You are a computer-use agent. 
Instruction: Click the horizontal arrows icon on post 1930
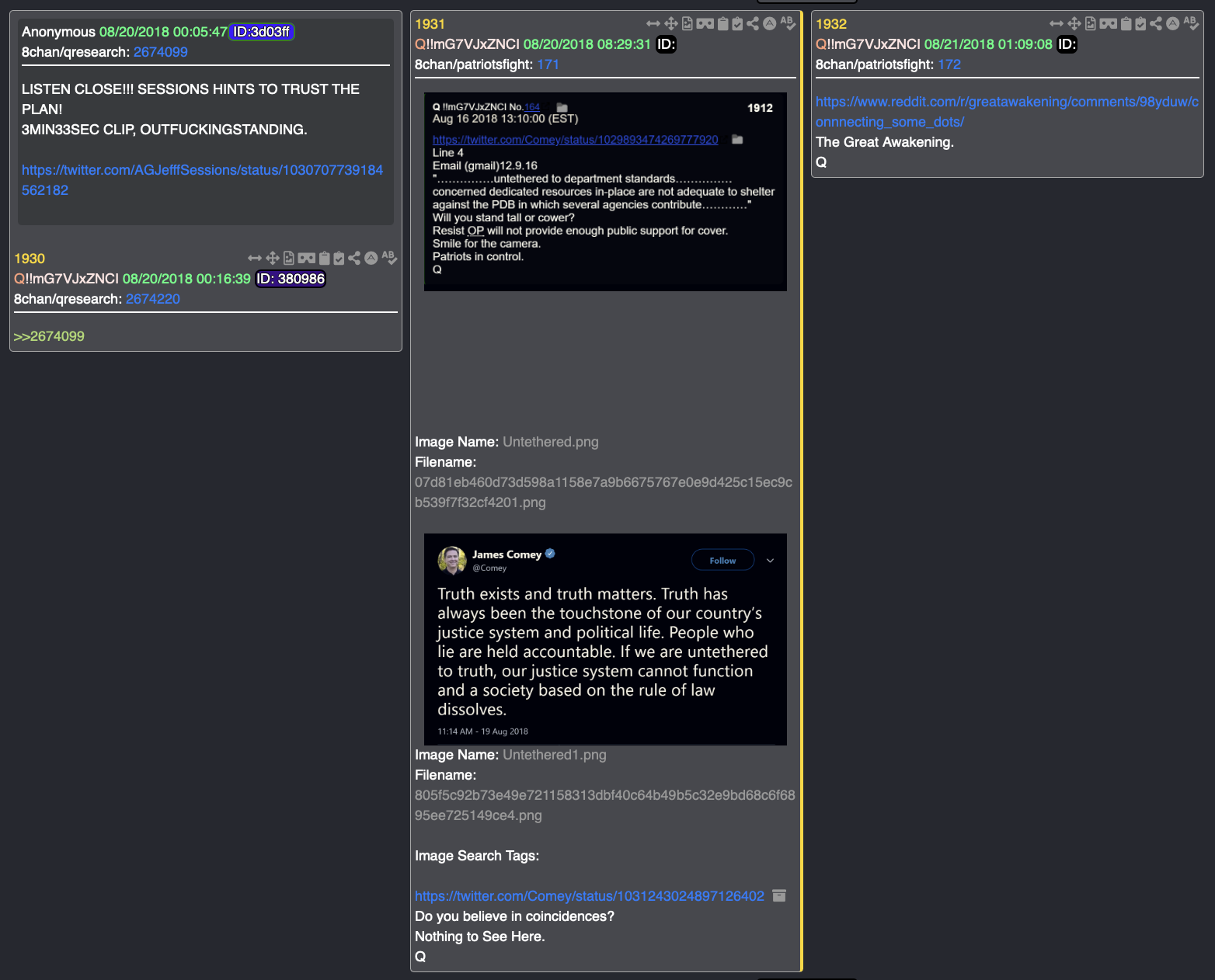(255, 259)
